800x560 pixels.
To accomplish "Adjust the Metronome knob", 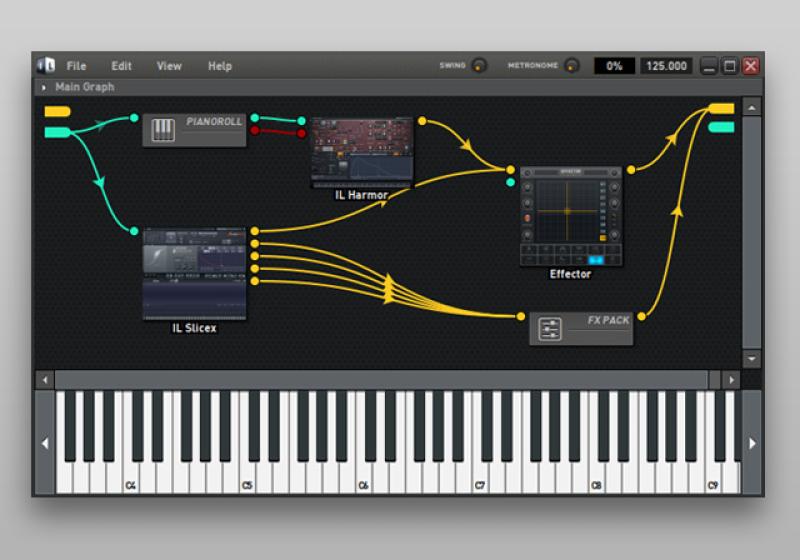I will [572, 65].
